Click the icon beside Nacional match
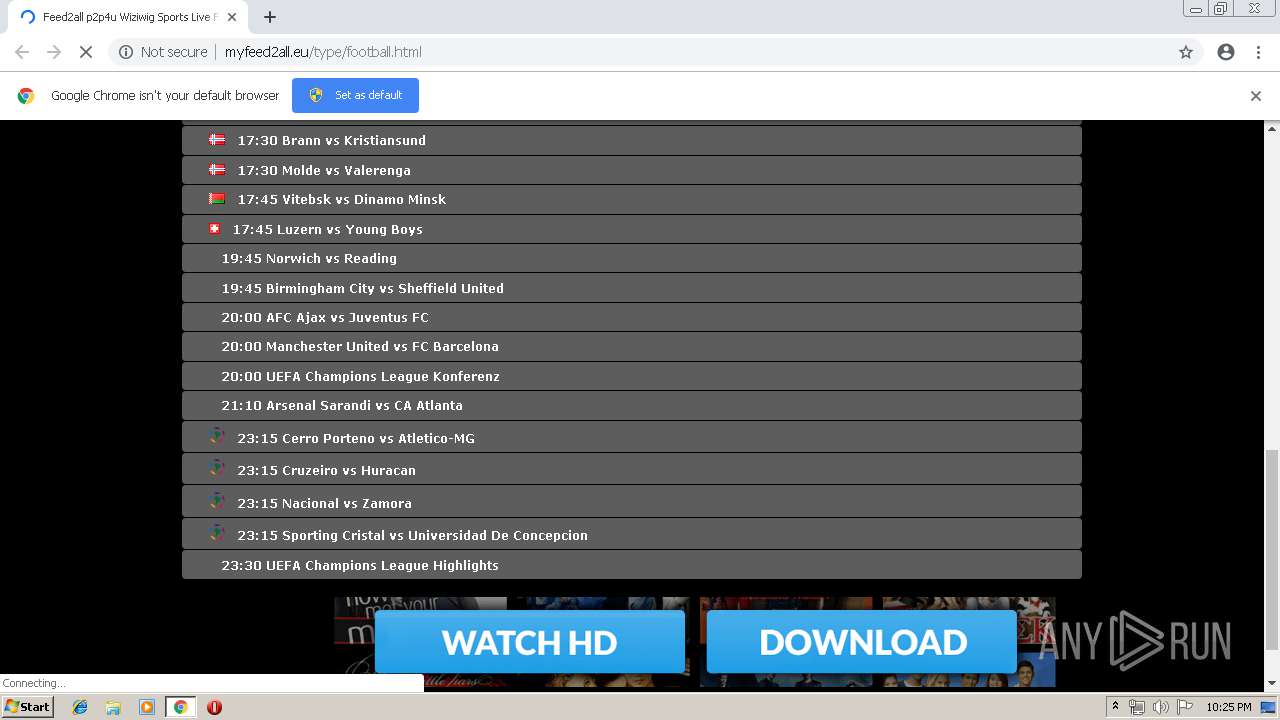This screenshot has width=1280, height=720. coord(217,500)
